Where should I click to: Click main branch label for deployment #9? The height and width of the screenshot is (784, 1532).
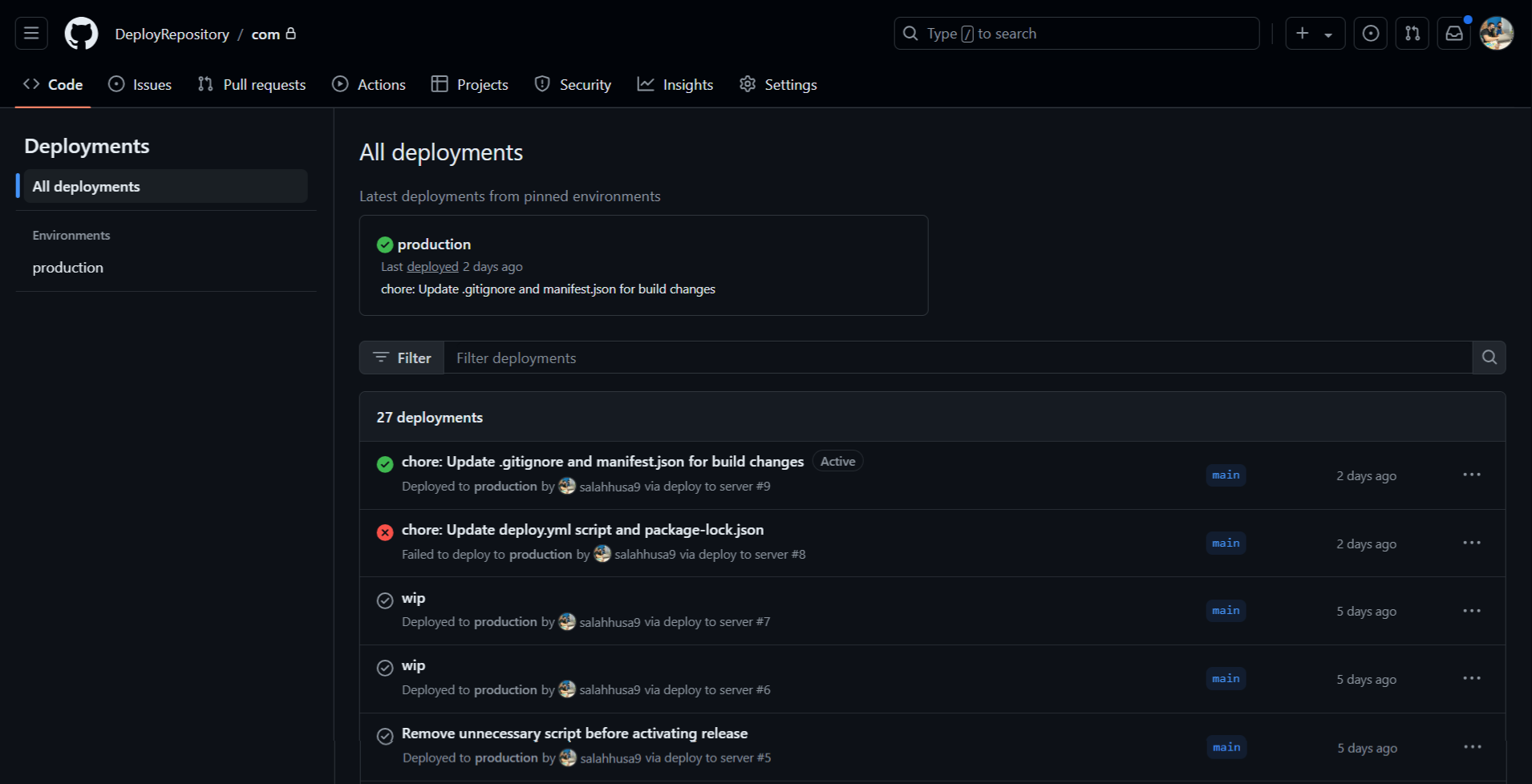pyautogui.click(x=1226, y=475)
